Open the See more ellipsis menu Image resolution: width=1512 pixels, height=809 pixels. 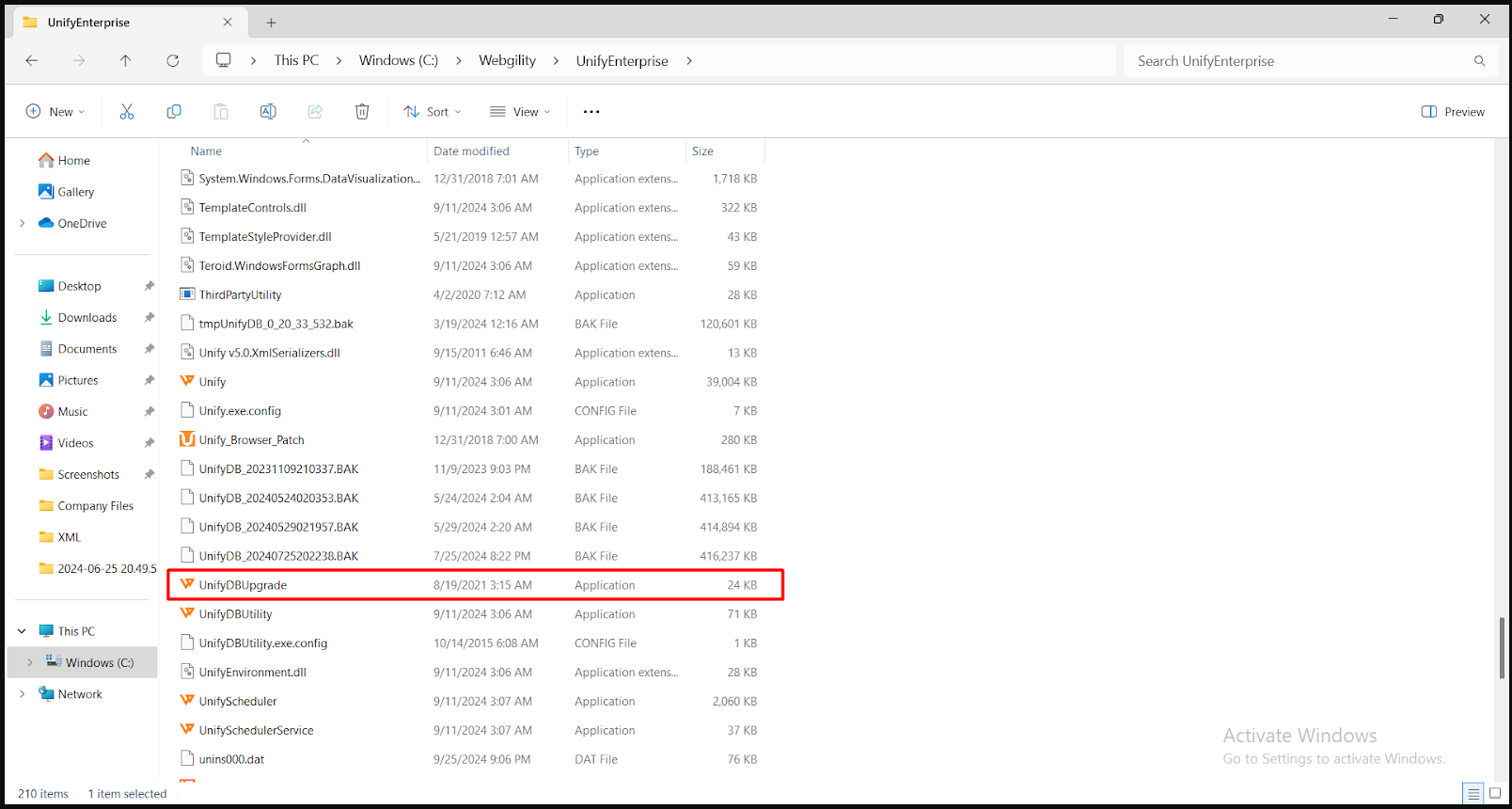coord(591,112)
